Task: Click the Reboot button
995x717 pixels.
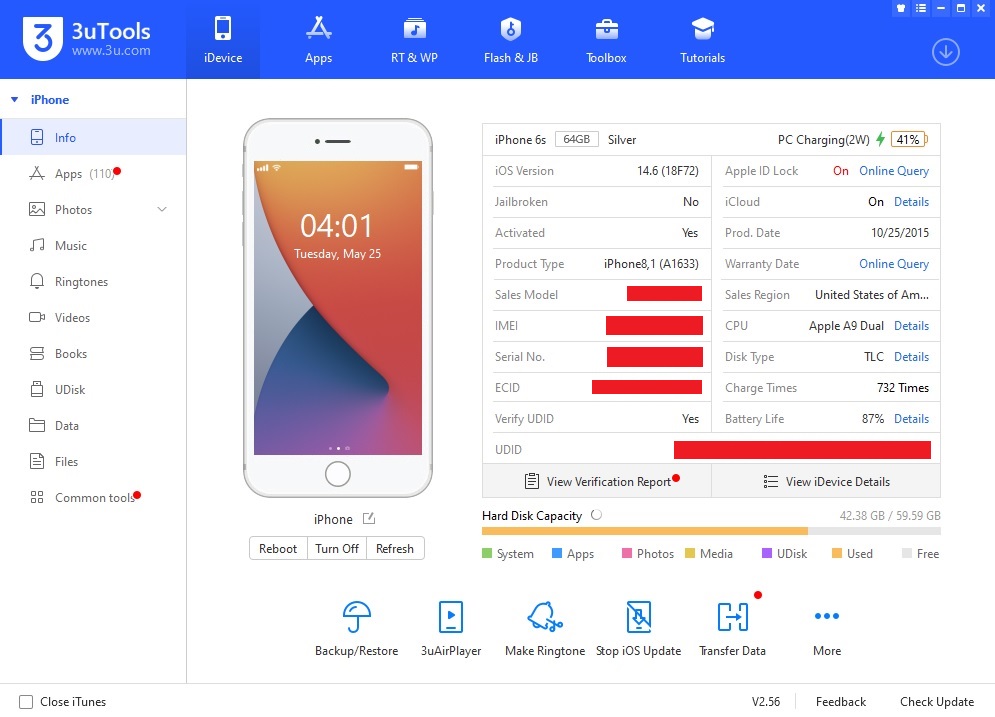Action: [277, 548]
